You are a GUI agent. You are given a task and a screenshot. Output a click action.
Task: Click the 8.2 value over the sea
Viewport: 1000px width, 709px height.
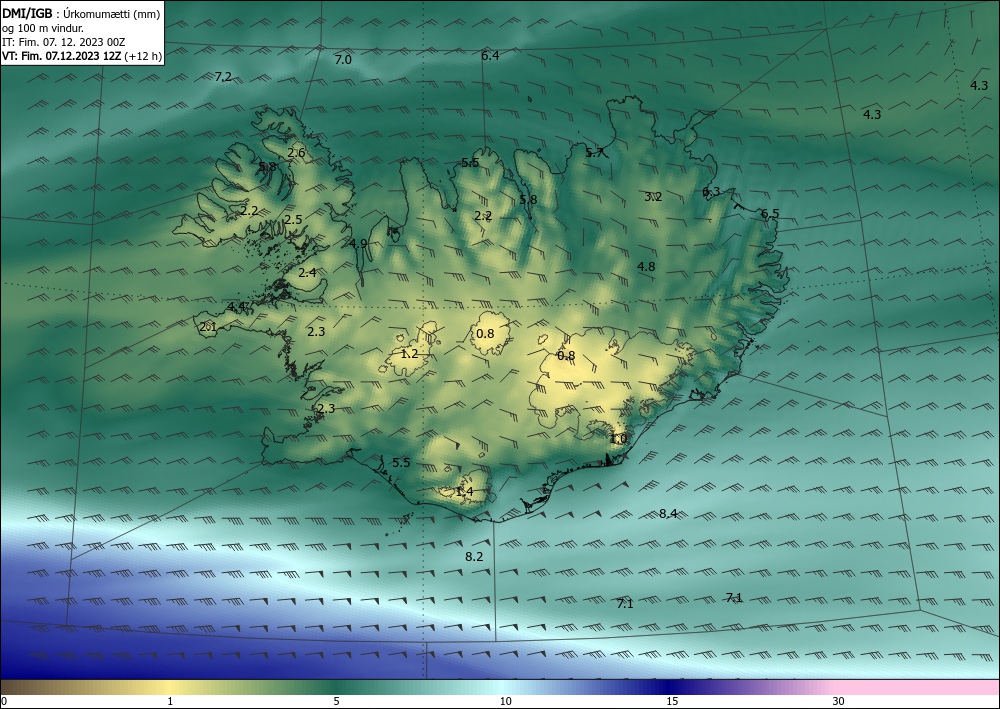tap(474, 557)
